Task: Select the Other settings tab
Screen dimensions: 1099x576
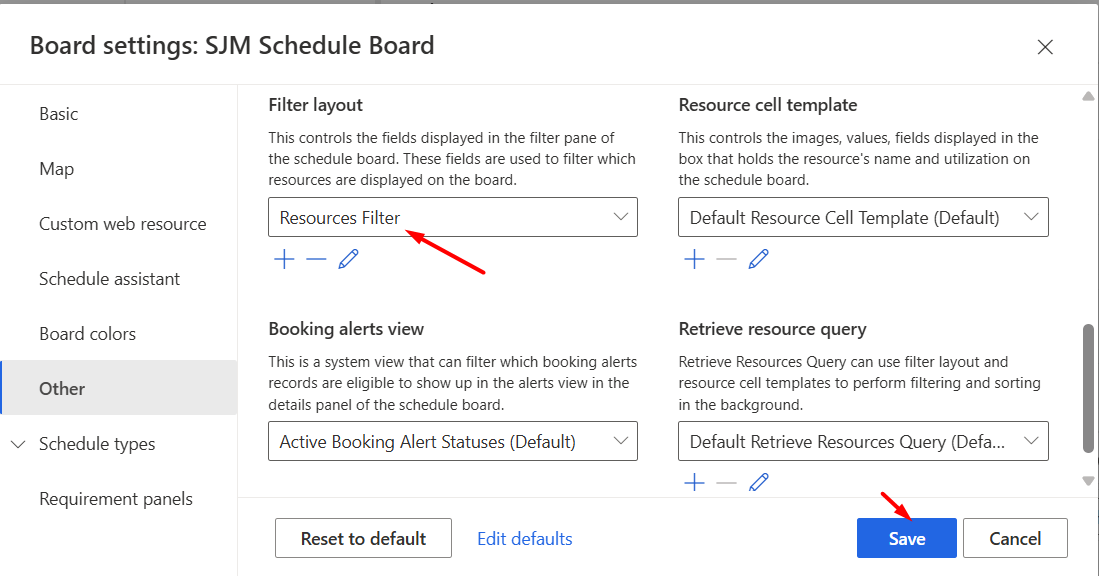Action: click(118, 388)
